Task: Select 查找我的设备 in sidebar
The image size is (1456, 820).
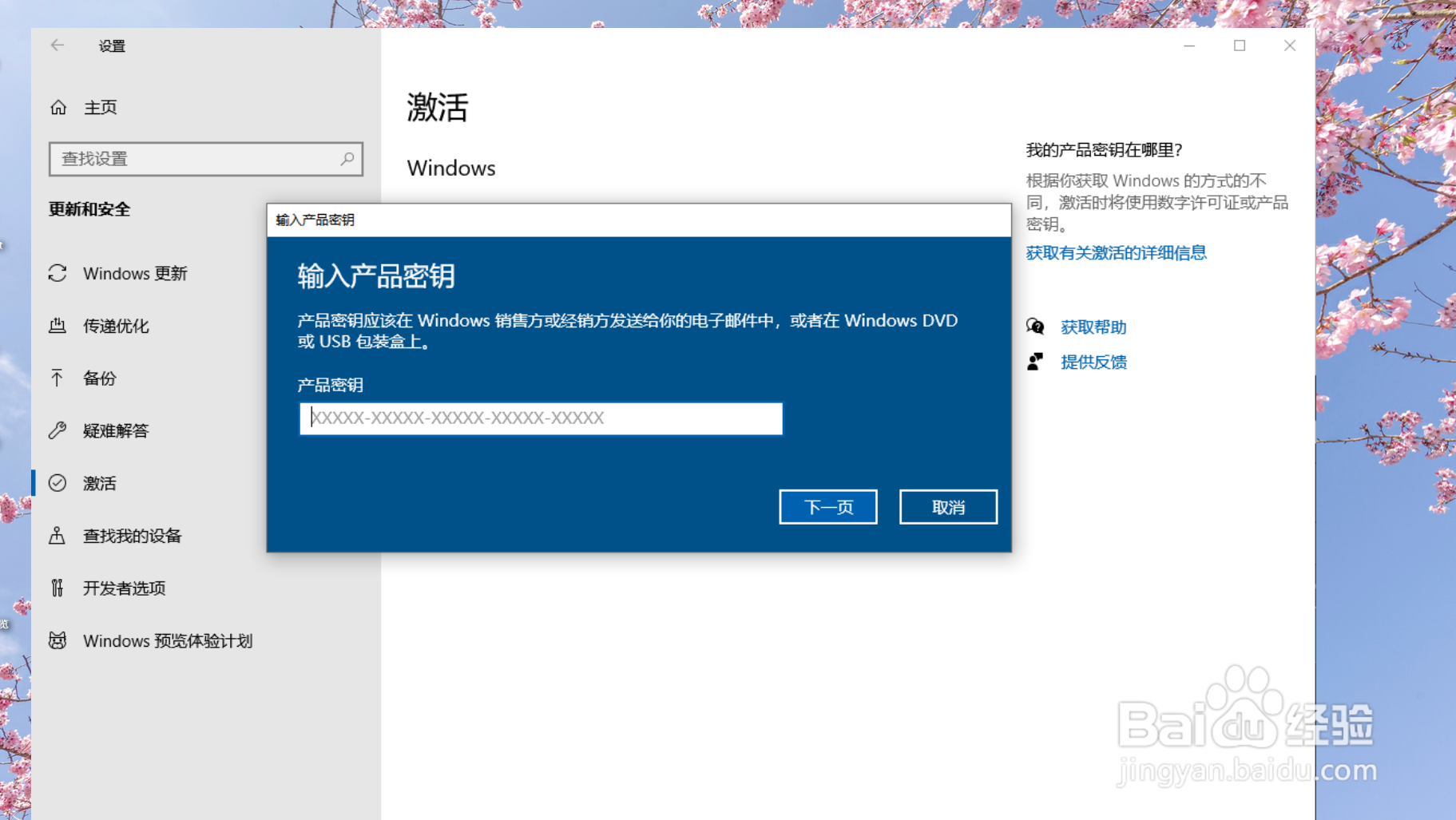Action: click(133, 537)
